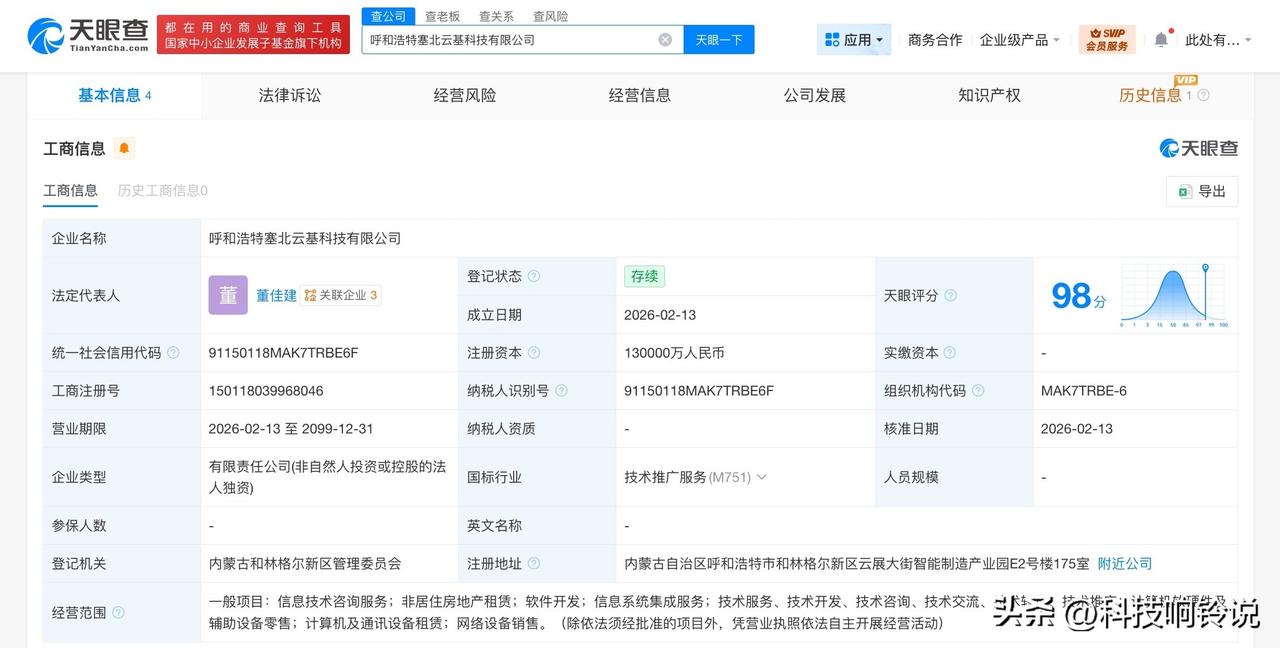Open the 知识产权 tab
The width and height of the screenshot is (1280, 648).
coord(988,94)
